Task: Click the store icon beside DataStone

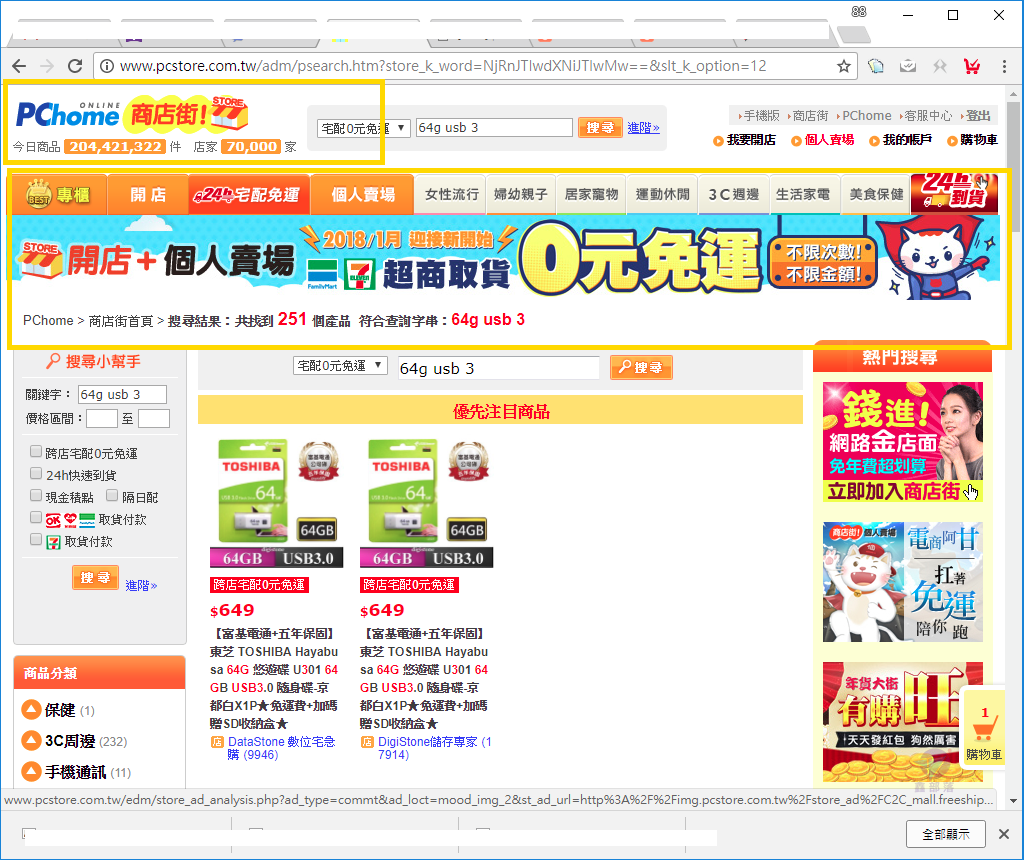Action: coord(217,742)
